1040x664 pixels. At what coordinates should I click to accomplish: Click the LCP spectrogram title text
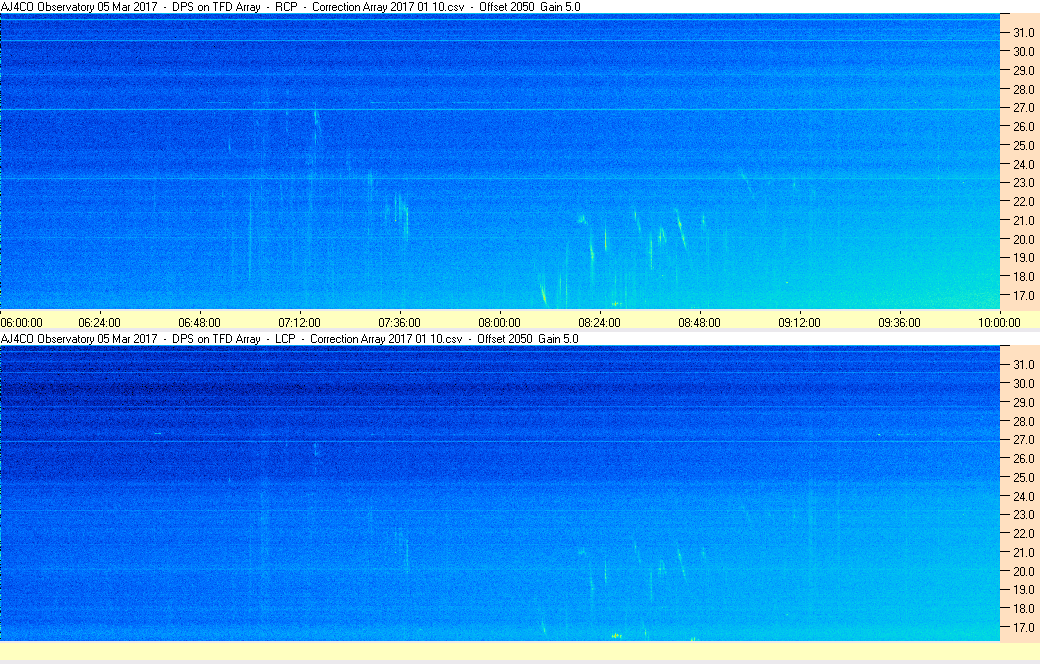(289, 338)
